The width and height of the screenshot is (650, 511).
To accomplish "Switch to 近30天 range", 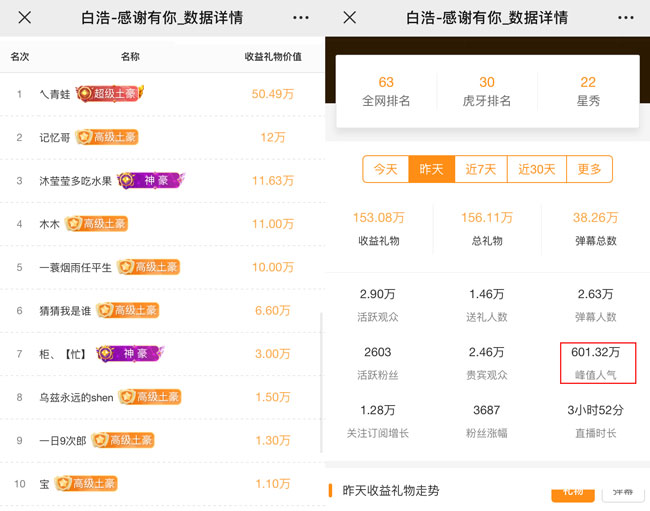I will coord(537,169).
